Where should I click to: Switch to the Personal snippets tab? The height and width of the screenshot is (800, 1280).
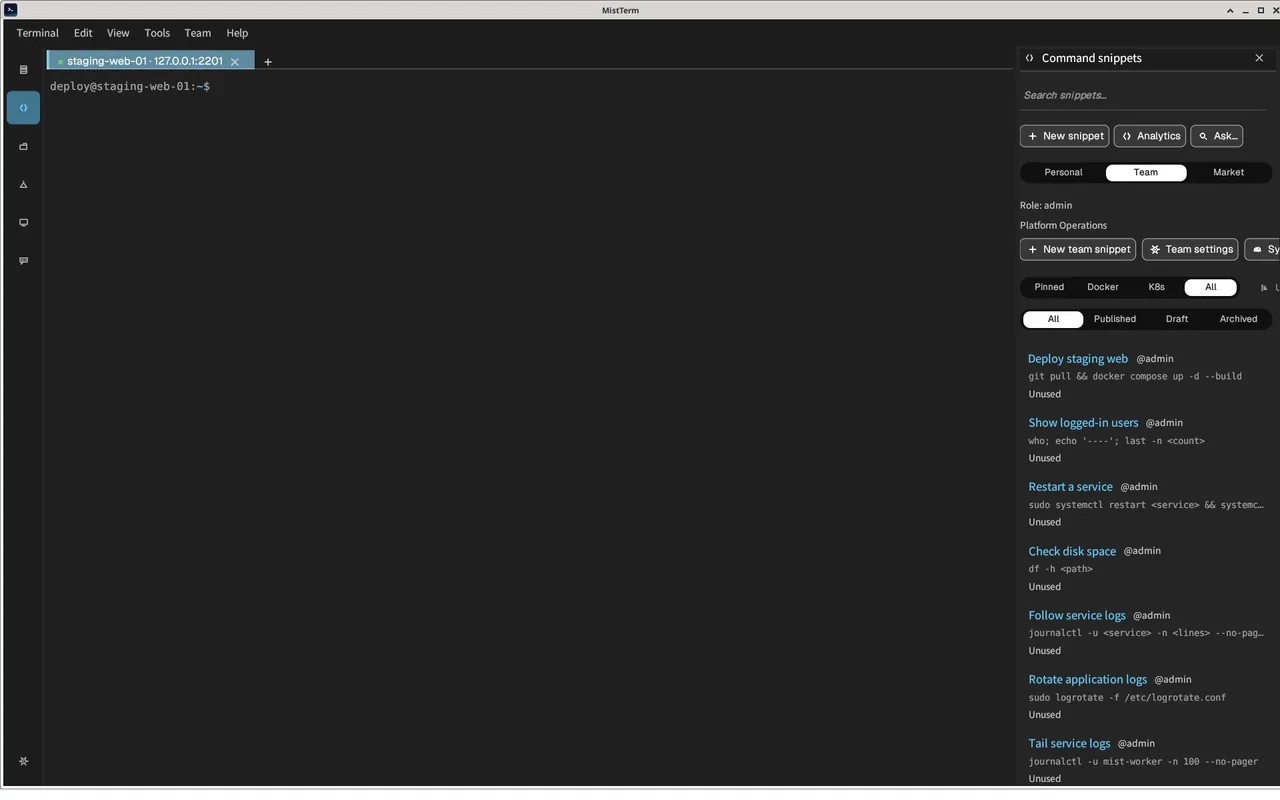1063,173
